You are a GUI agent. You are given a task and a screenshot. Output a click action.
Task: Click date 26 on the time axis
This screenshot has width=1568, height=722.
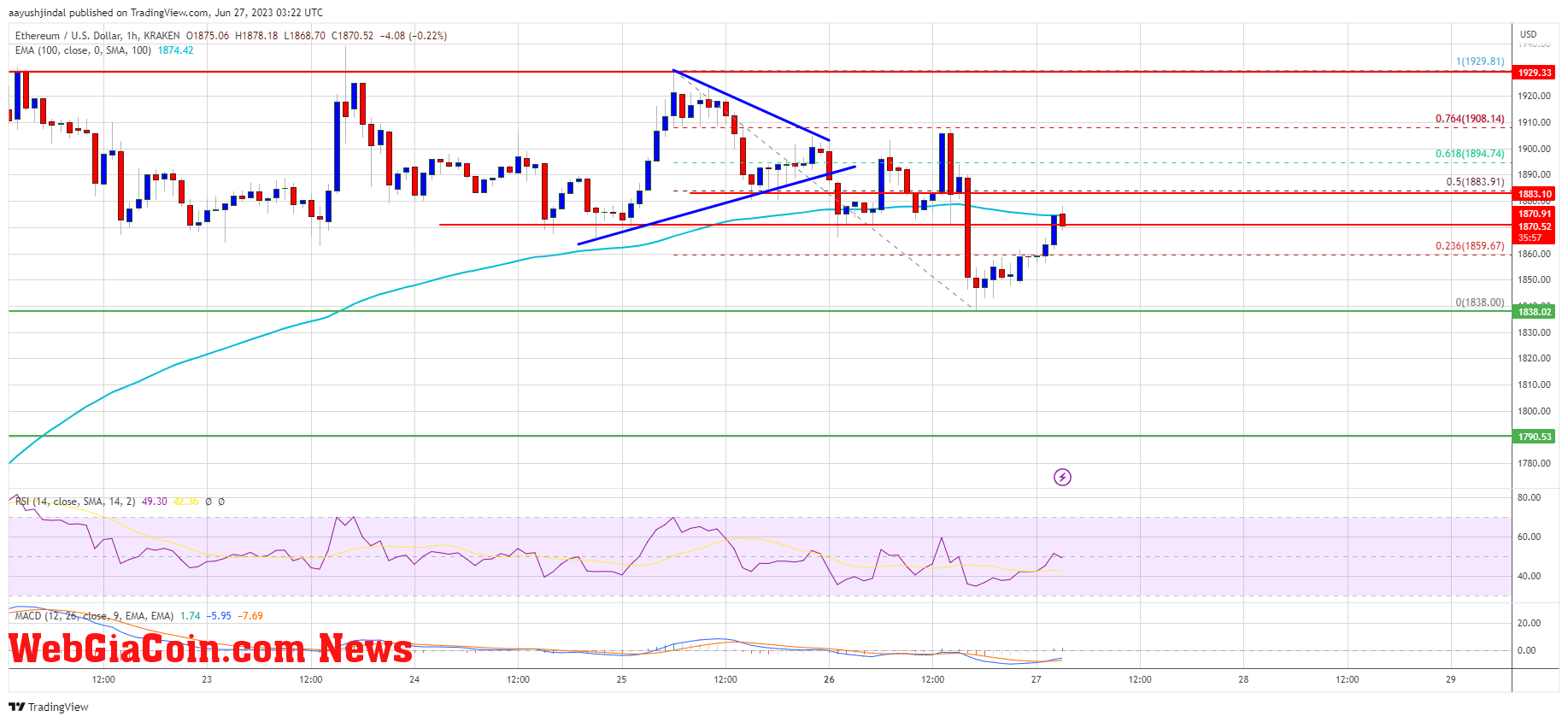click(829, 679)
